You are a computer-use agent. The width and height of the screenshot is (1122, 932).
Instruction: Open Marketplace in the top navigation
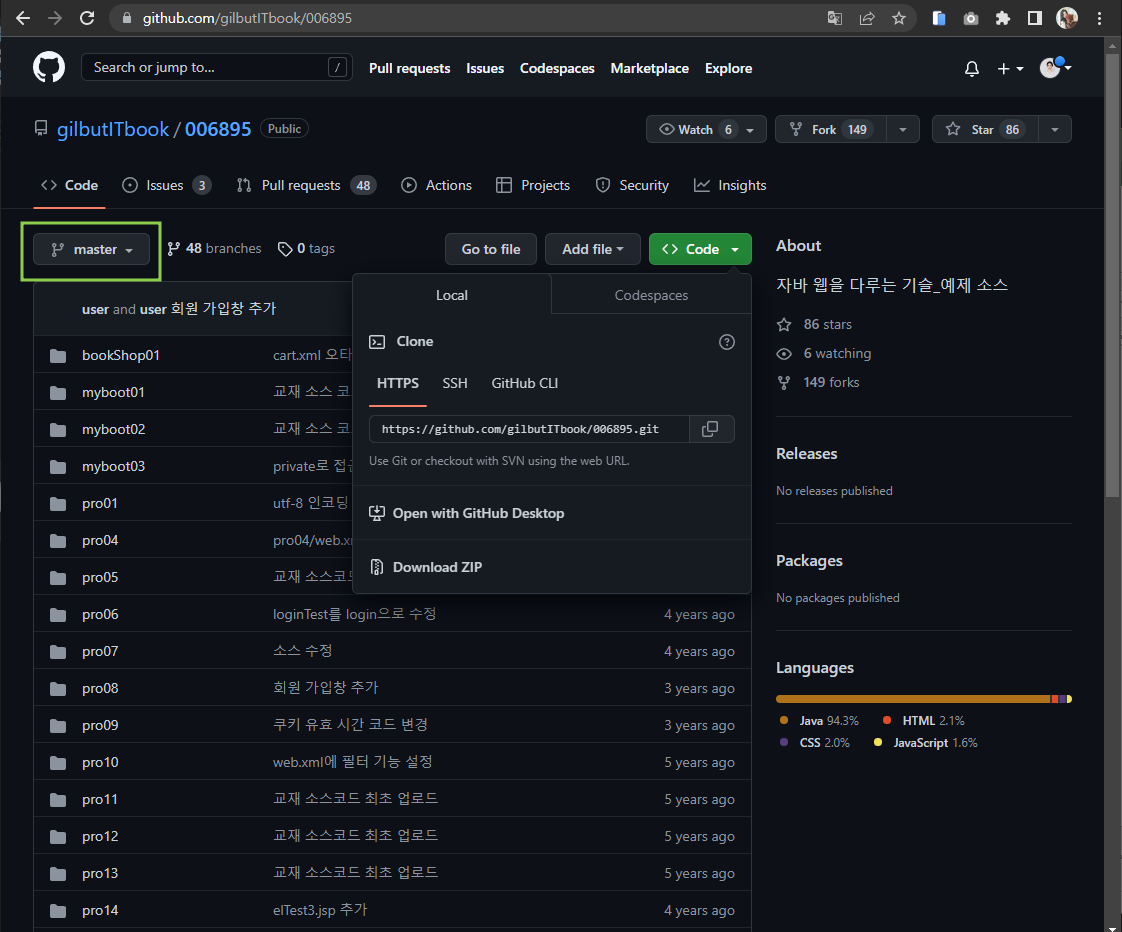pyautogui.click(x=649, y=68)
